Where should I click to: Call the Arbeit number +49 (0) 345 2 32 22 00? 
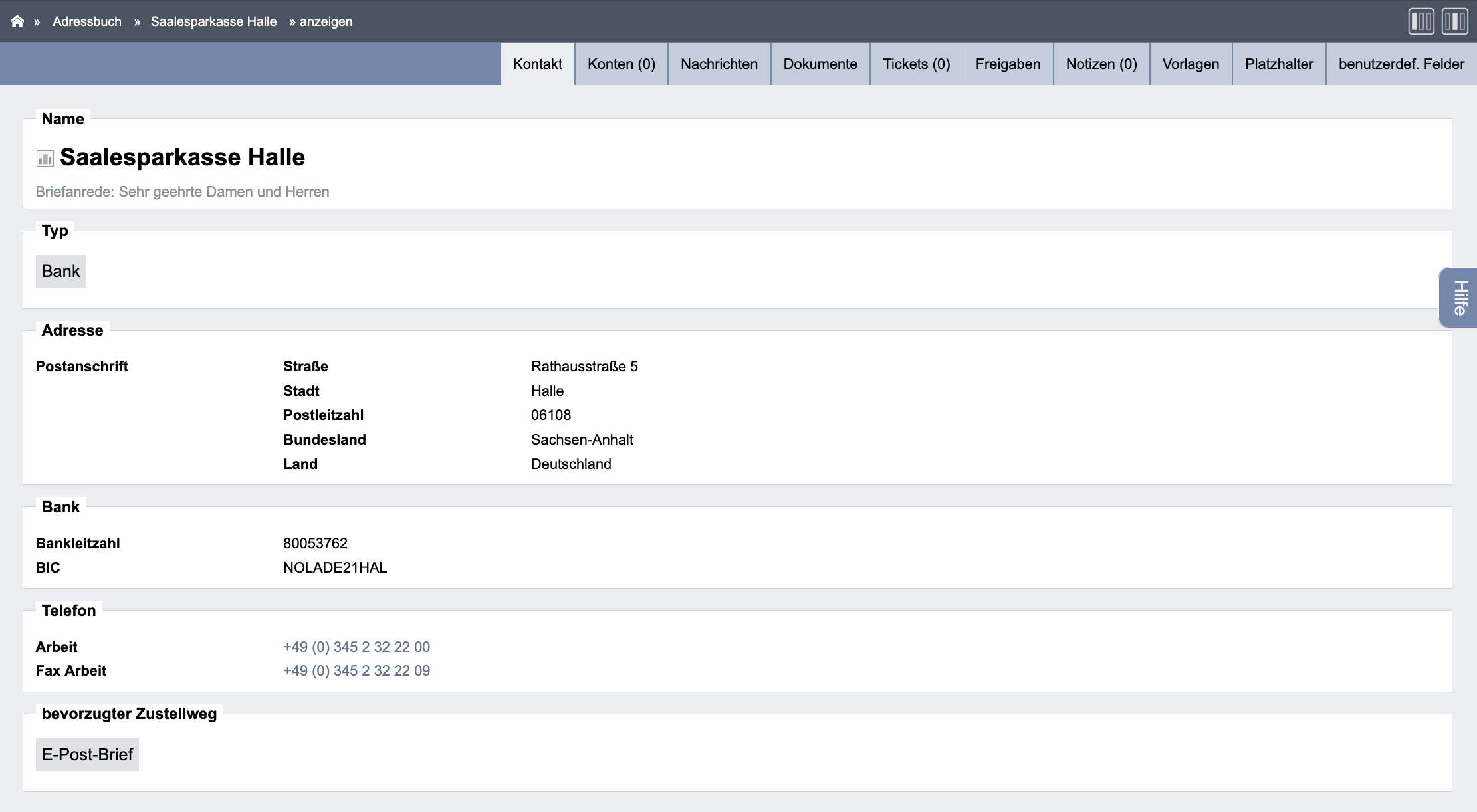[356, 647]
